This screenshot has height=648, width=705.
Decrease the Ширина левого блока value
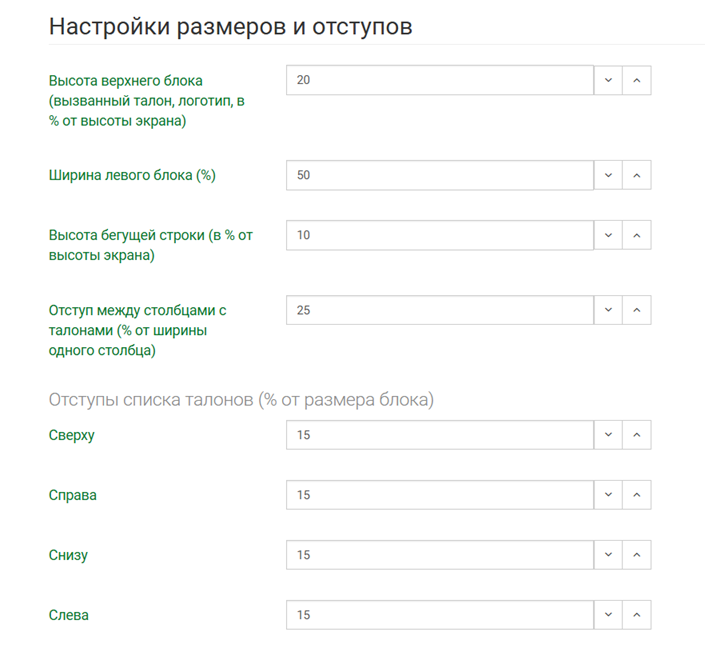click(x=608, y=175)
